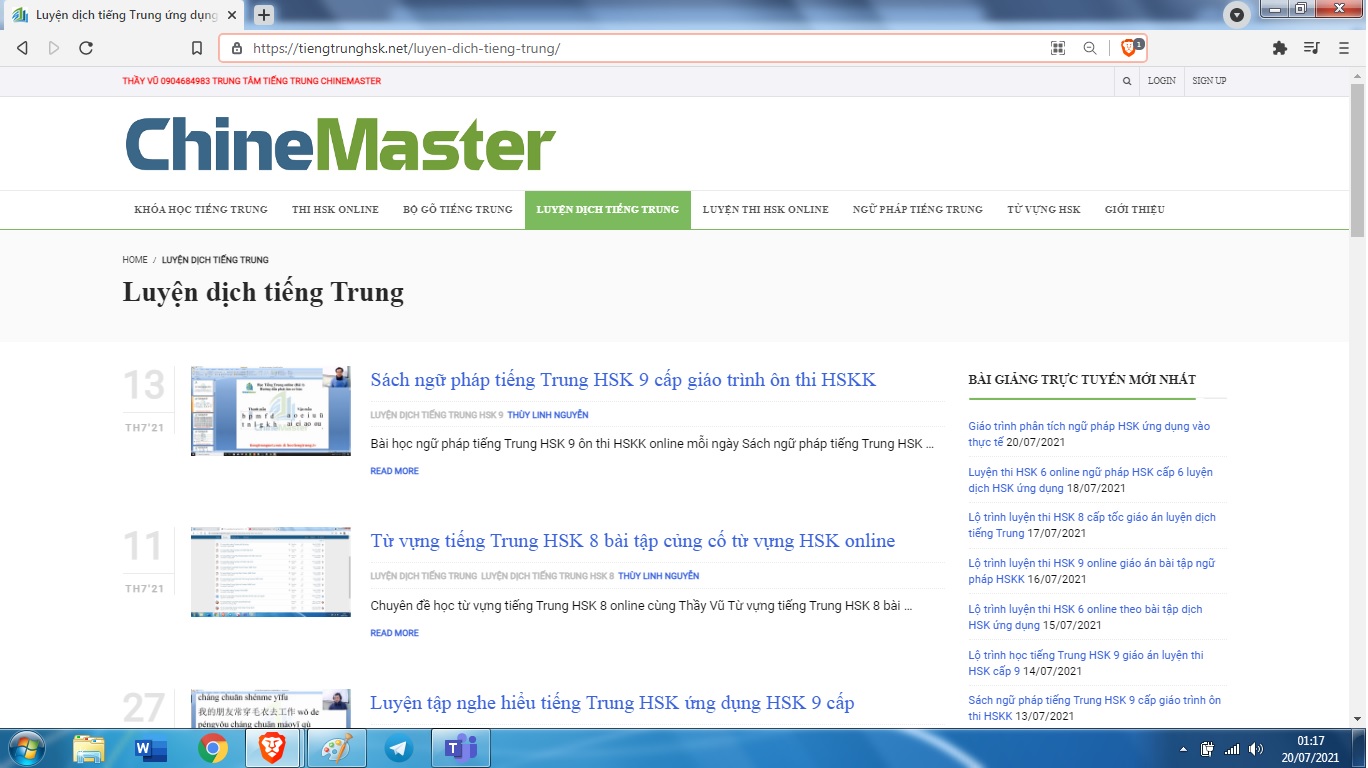Open the KHÓA HỌC TIẾNG TRUNG menu
Viewport: 1368px width, 768px height.
click(201, 210)
